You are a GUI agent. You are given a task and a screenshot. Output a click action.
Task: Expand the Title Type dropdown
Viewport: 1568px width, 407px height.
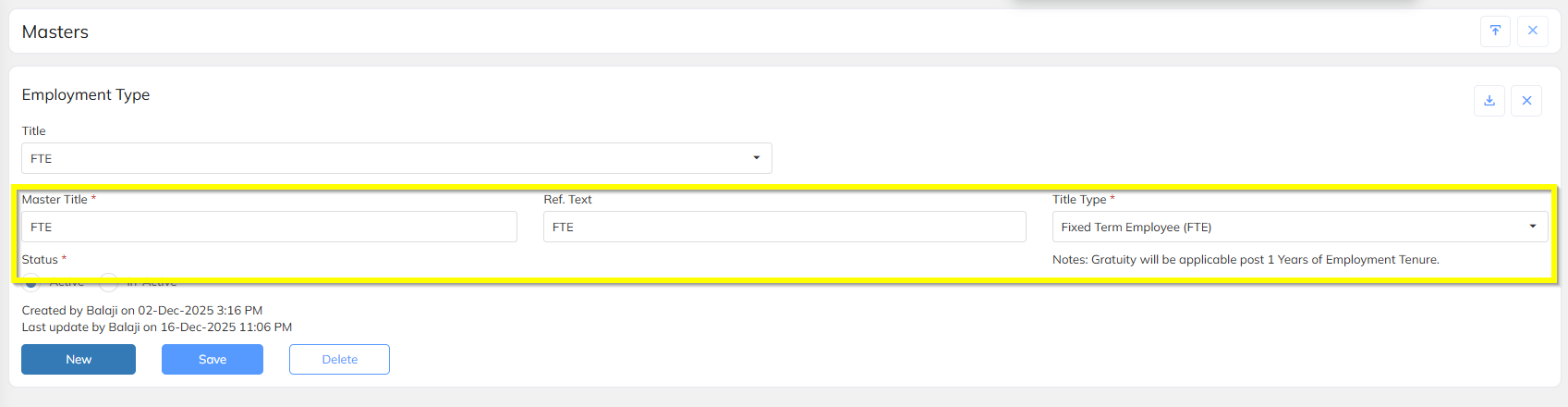pyautogui.click(x=1299, y=227)
